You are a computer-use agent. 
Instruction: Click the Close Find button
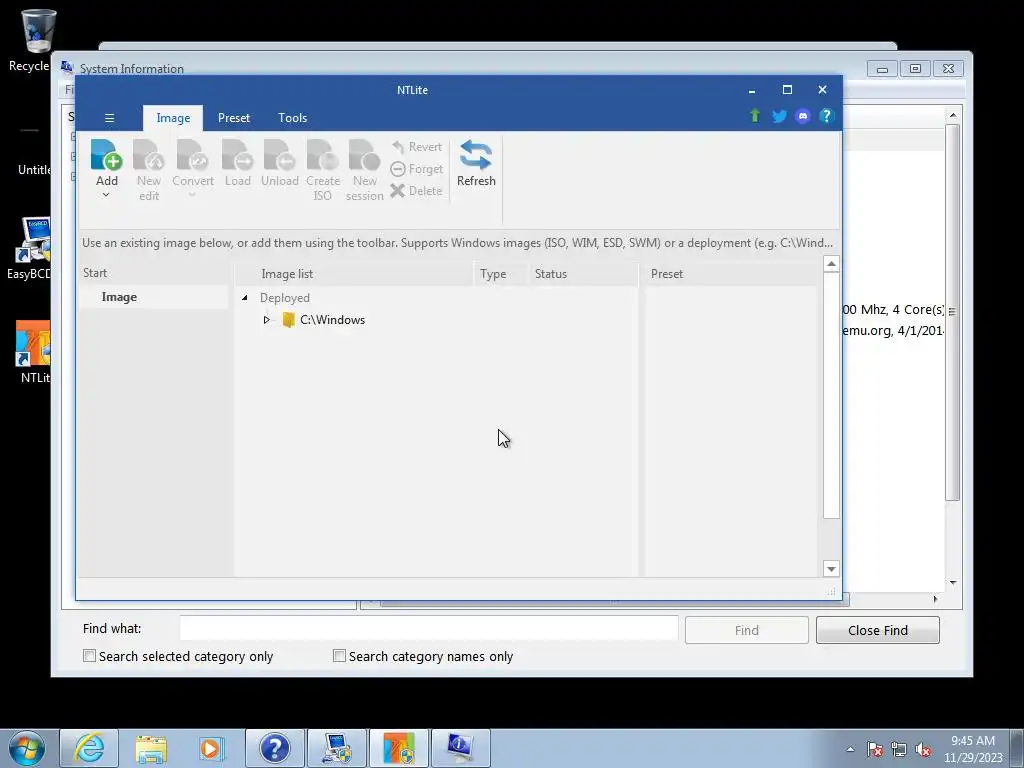(x=878, y=630)
